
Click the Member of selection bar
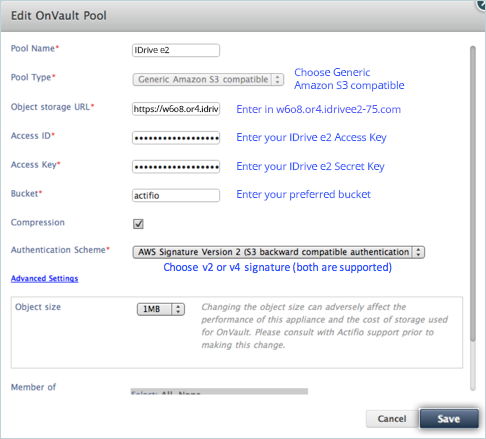tap(219, 391)
